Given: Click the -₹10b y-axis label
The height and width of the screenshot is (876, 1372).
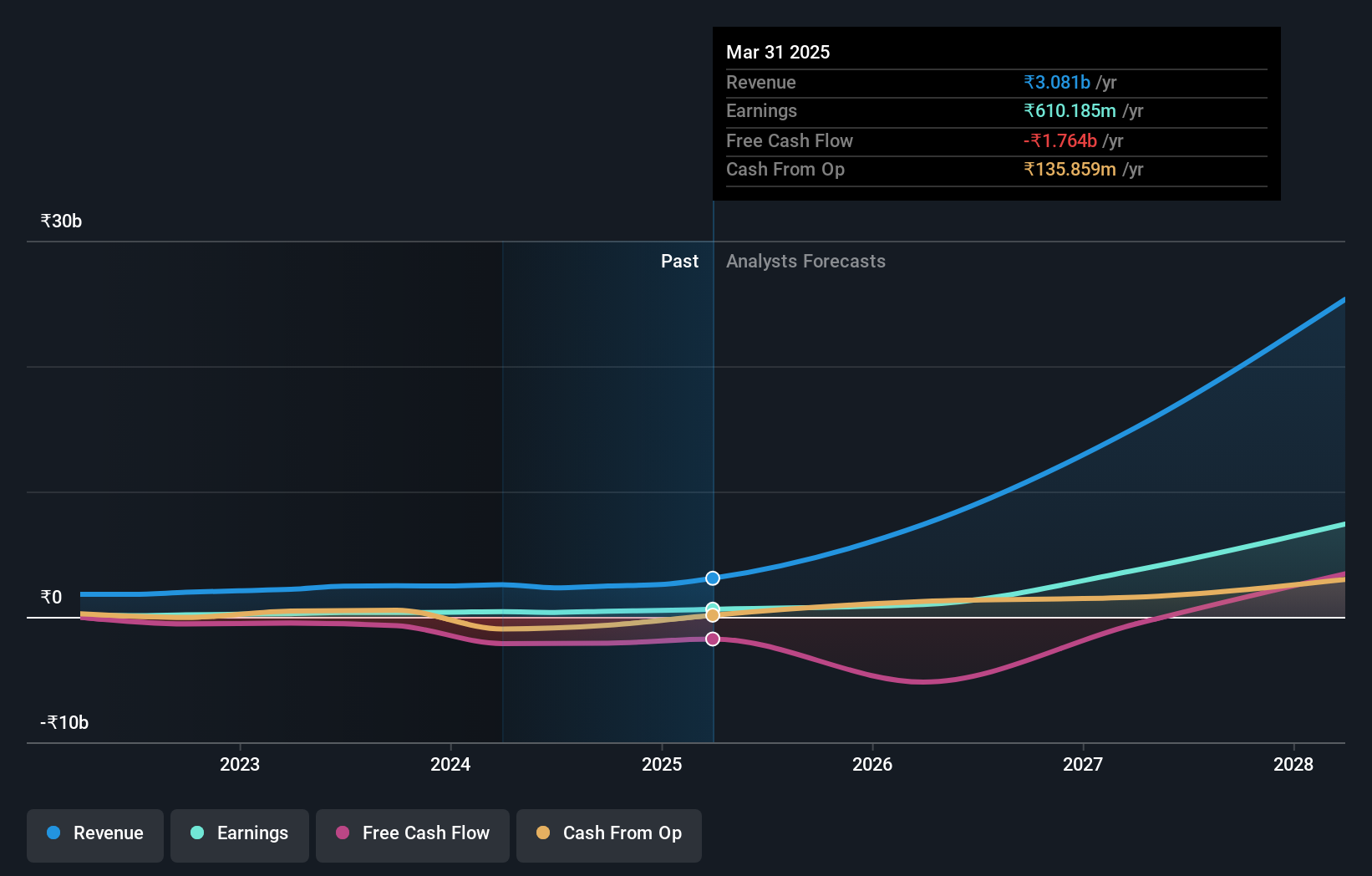Looking at the screenshot, I should pos(64,723).
